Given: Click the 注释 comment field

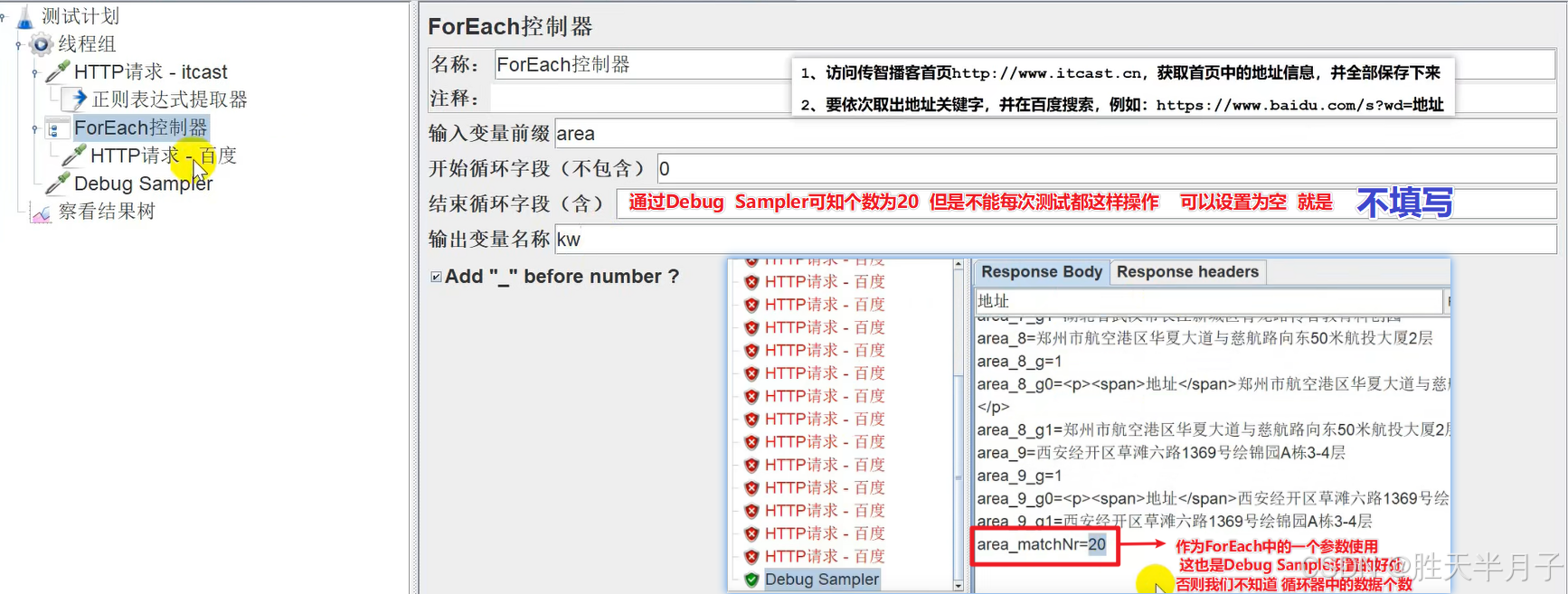Looking at the screenshot, I should point(1025,98).
